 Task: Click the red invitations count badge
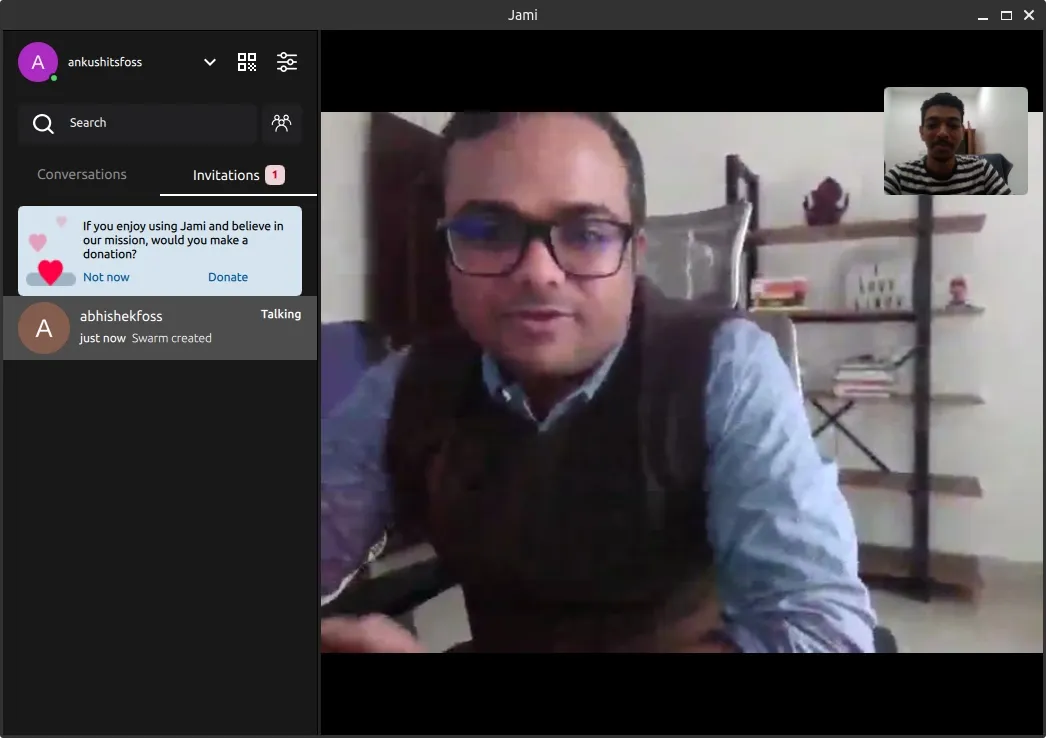(275, 175)
